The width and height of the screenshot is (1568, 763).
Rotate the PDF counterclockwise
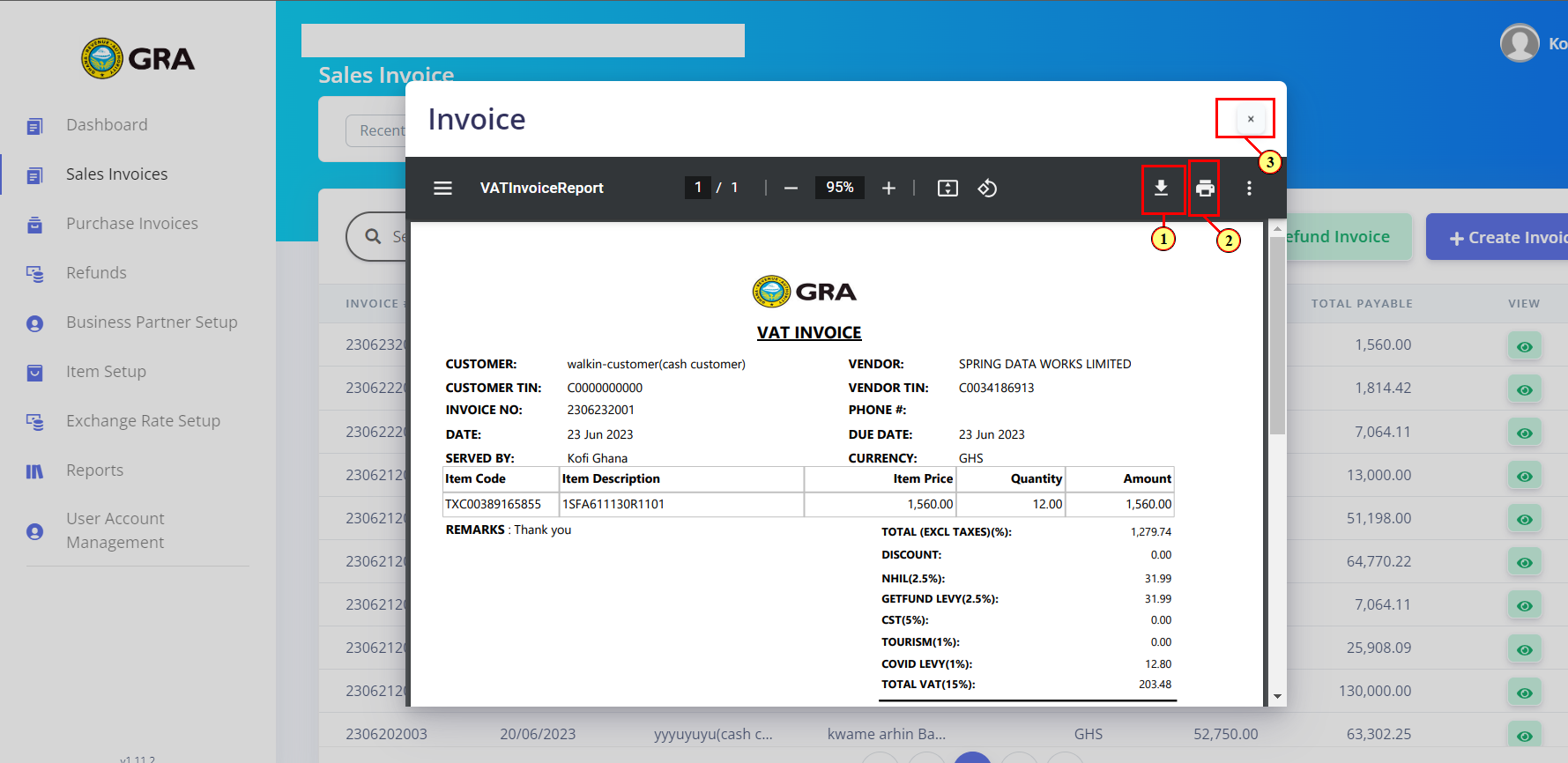[x=987, y=188]
